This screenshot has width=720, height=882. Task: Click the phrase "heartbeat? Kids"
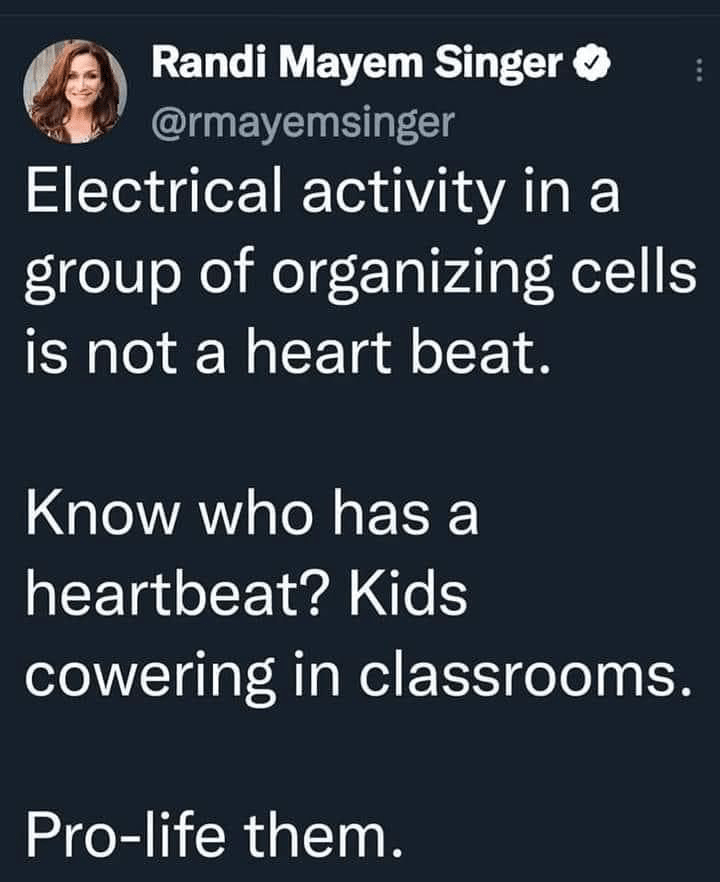(246, 598)
